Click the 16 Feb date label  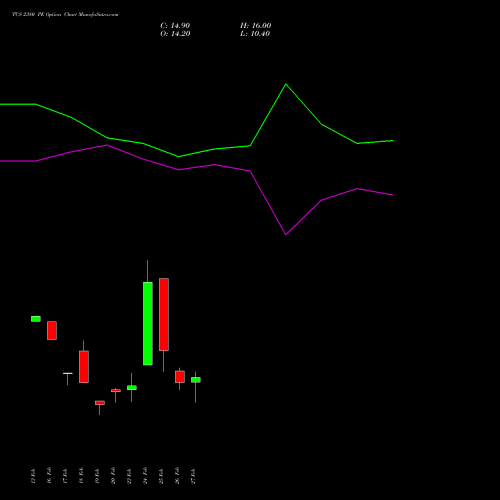click(49, 476)
